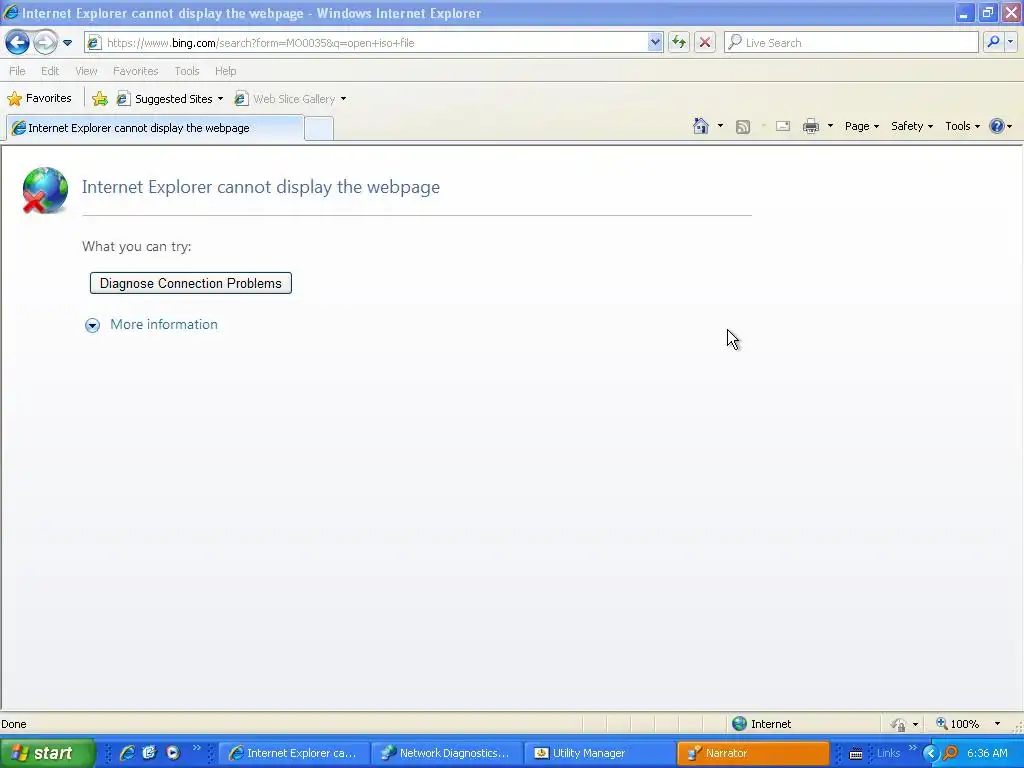This screenshot has height=768, width=1024.
Task: Click the Print icon
Action: pyautogui.click(x=811, y=127)
